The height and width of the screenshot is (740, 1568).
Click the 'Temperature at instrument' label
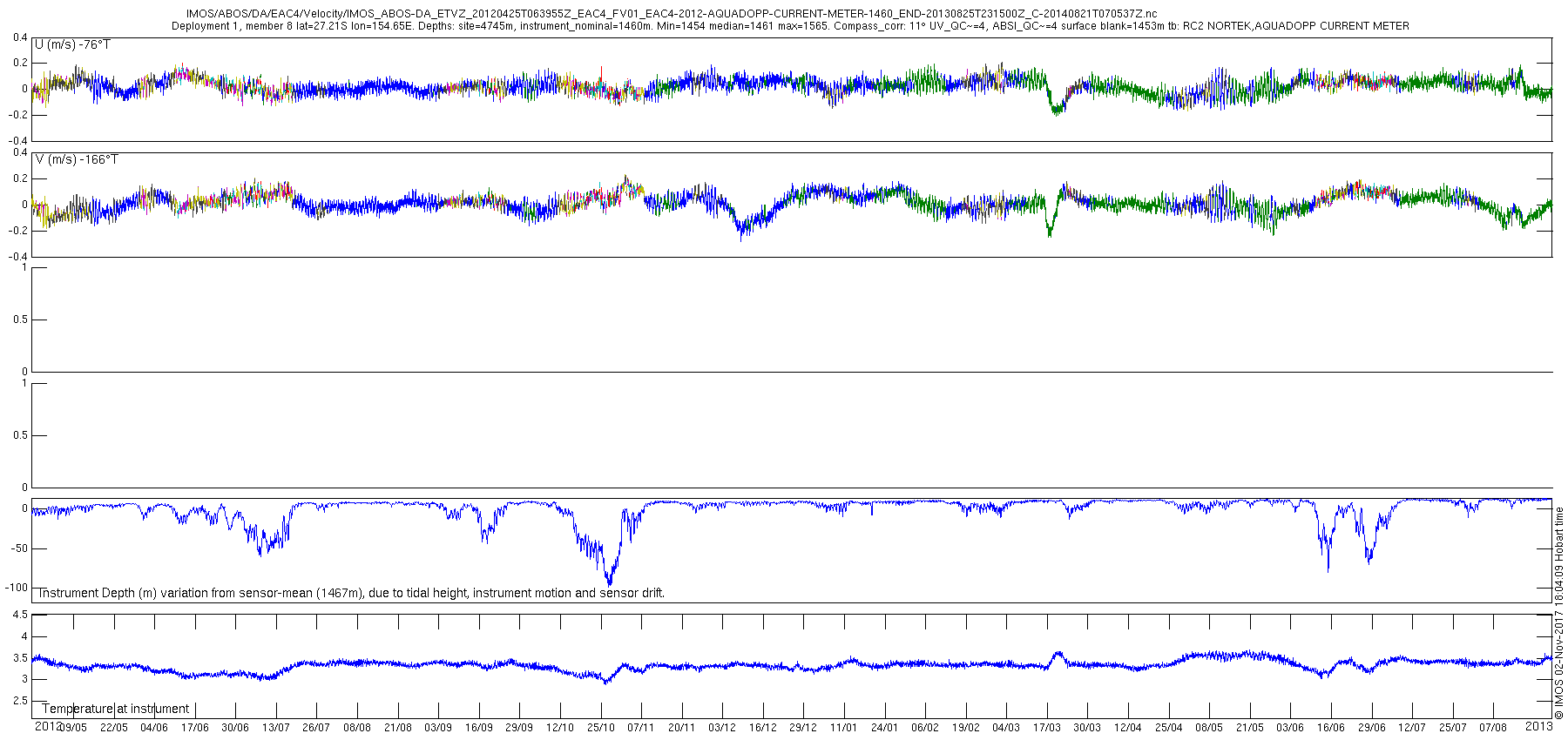coord(115,709)
